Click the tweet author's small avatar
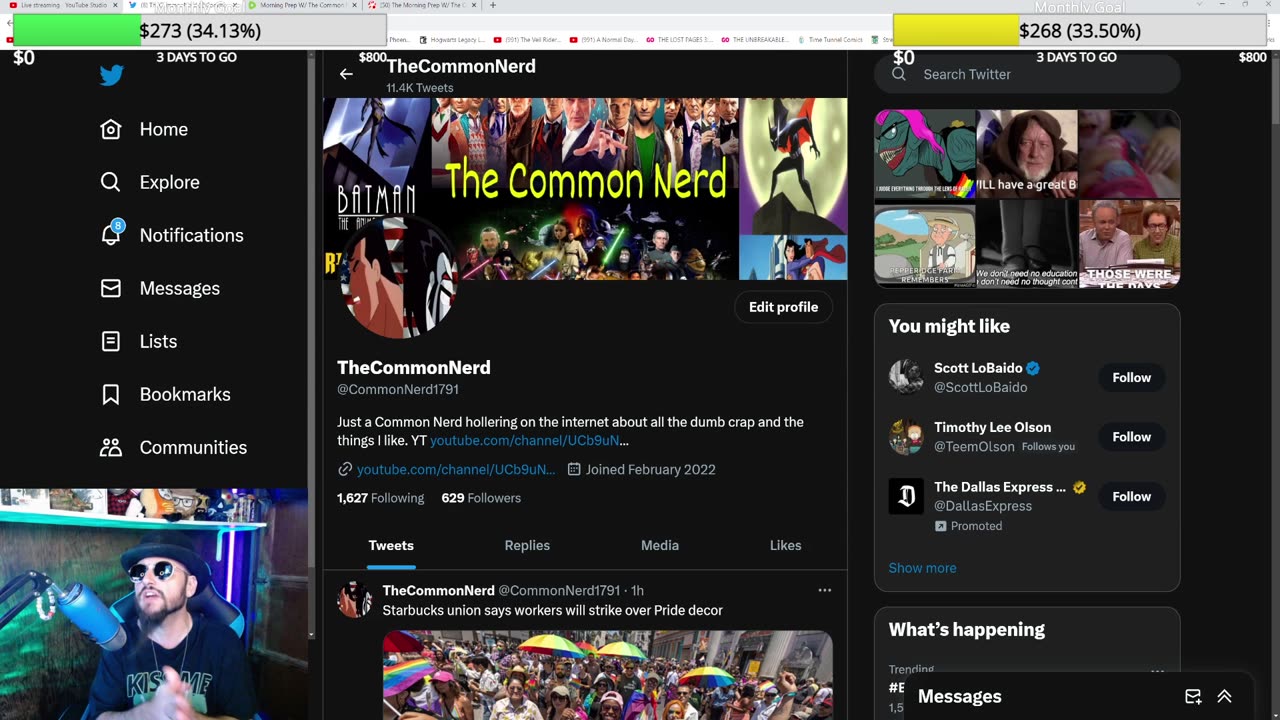This screenshot has height=720, width=1280. (354, 600)
